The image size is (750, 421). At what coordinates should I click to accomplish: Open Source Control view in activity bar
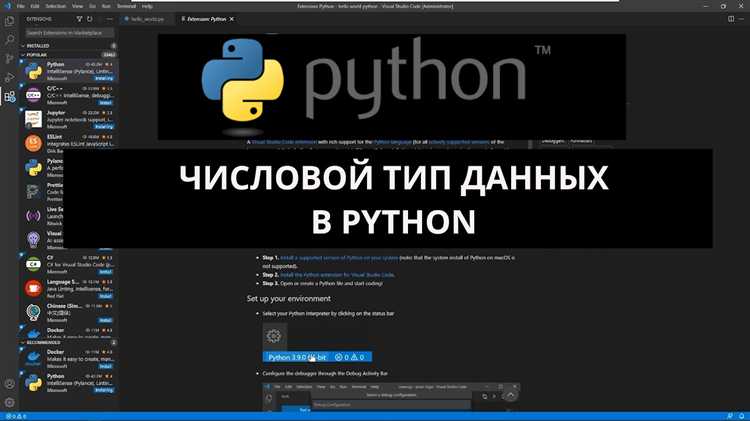click(10, 58)
